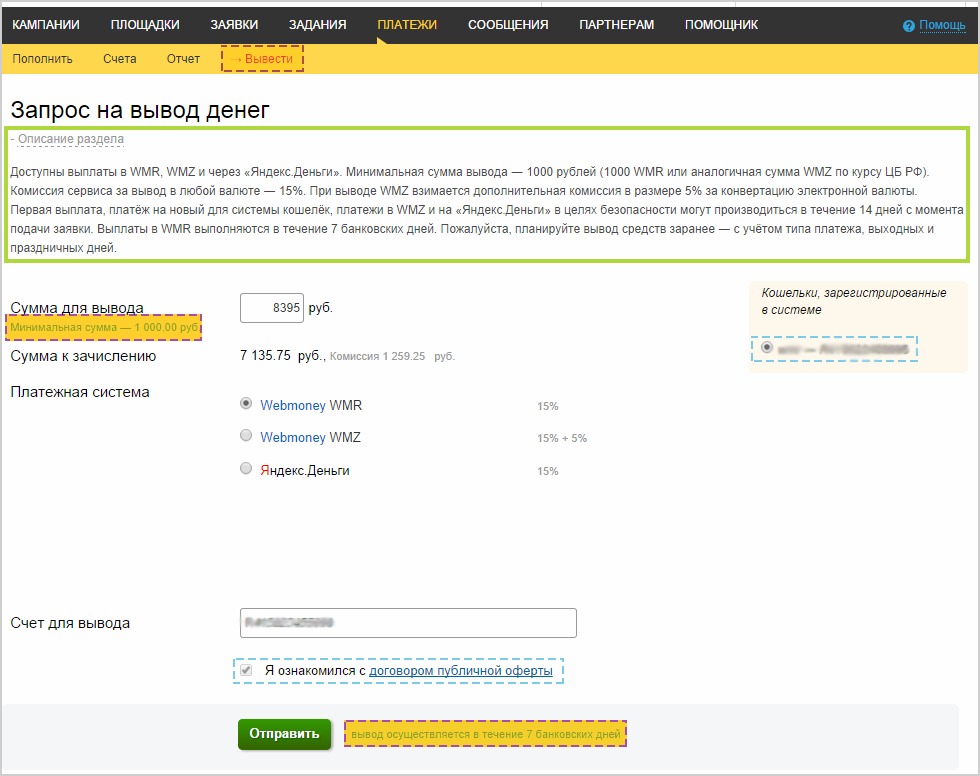Open the Отчет submenu page
The height and width of the screenshot is (776, 980).
coord(184,59)
